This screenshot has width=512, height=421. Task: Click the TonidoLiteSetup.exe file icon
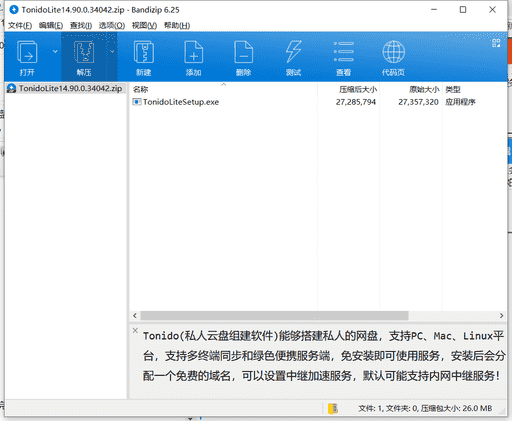click(x=137, y=102)
